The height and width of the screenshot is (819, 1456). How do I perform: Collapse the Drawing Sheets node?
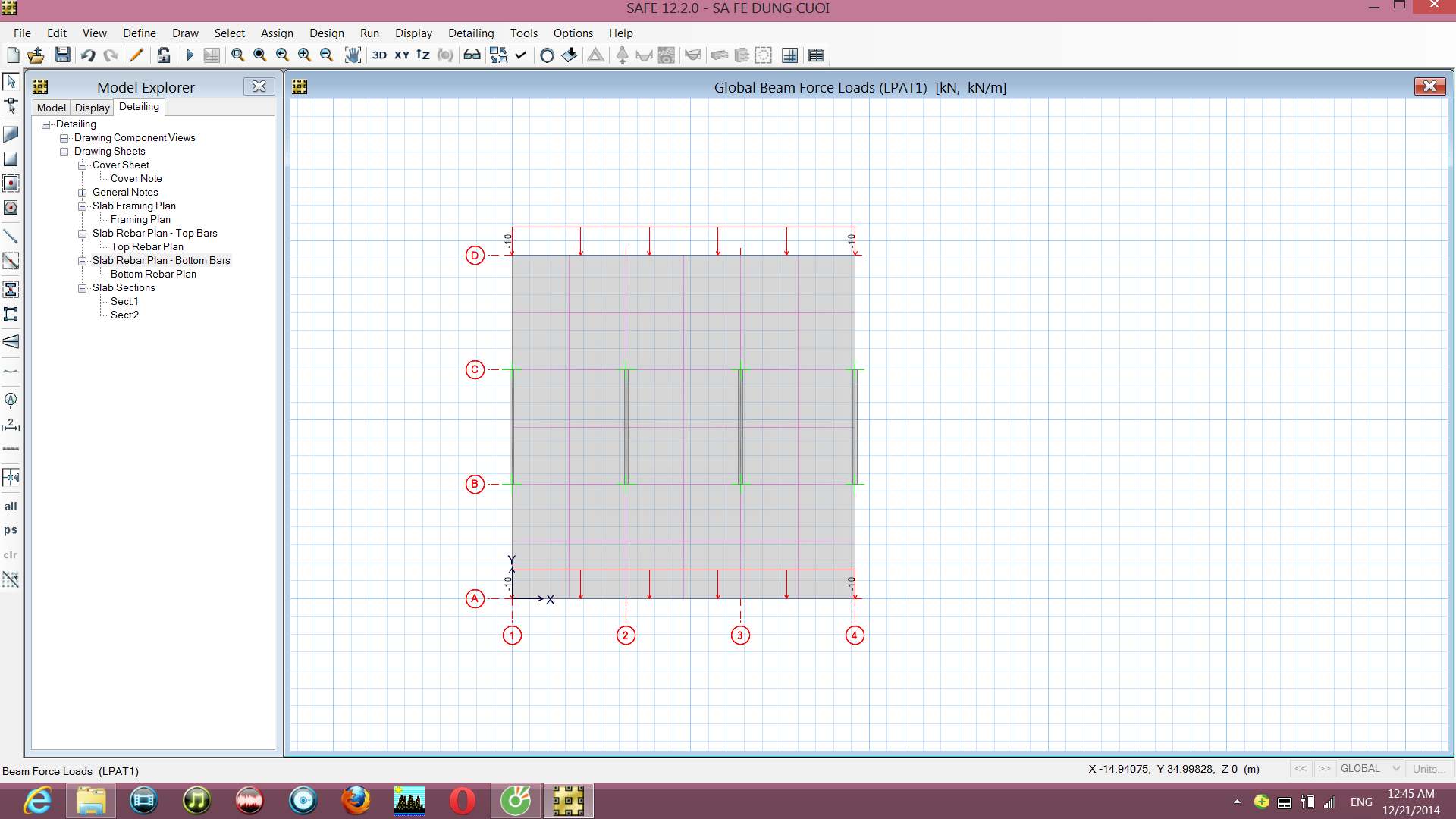click(x=64, y=152)
